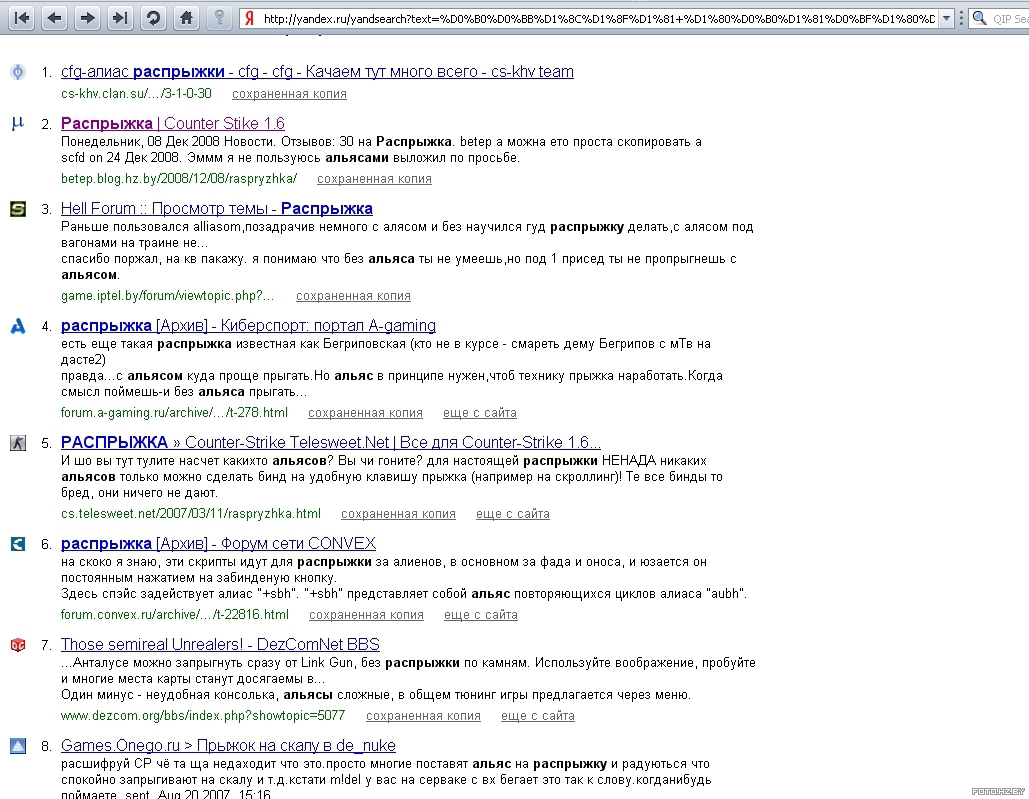Open 'сохраненная копия' for forum.a-gaming.ru result
Screen dimensions: 1029x799
coord(366,413)
